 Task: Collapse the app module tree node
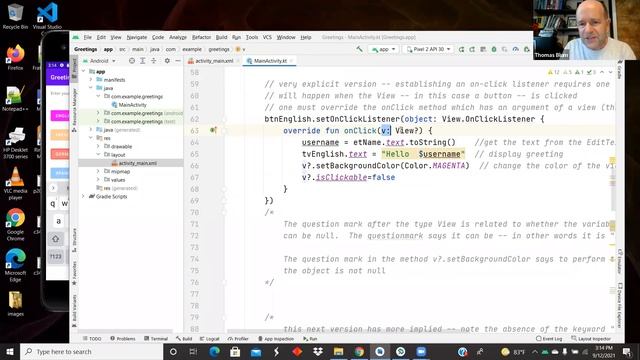coord(84,71)
